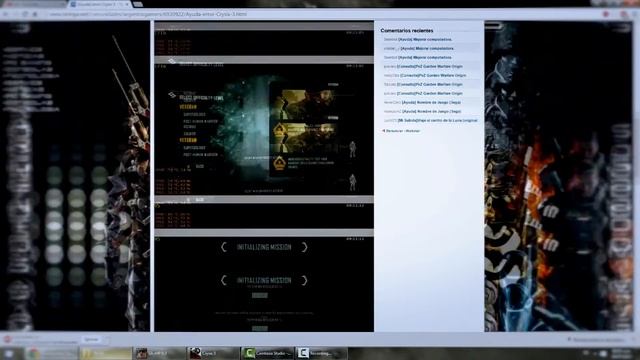
Task: Open the Crysis 3 taskbar item
Action: point(213,353)
